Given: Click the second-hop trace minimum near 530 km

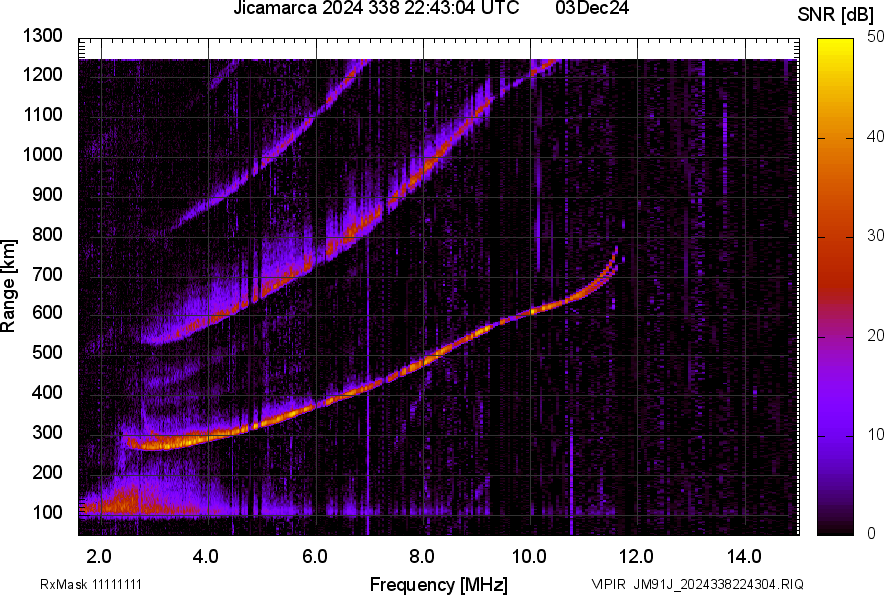Looking at the screenshot, I should coord(158,339).
